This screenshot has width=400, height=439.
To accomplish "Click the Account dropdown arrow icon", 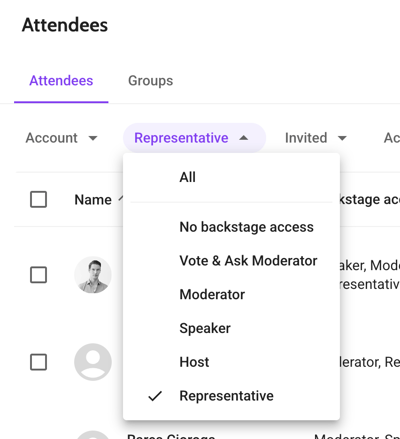I will point(93,138).
